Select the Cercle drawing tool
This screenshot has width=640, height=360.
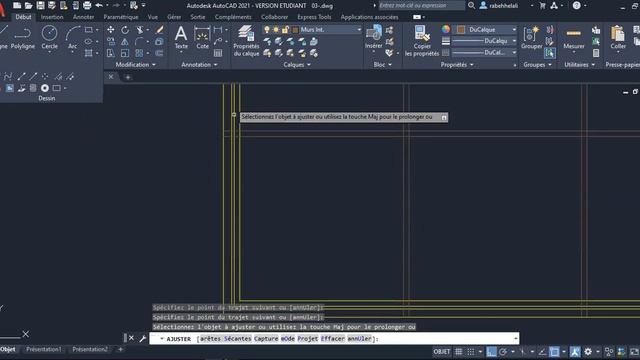(x=49, y=38)
